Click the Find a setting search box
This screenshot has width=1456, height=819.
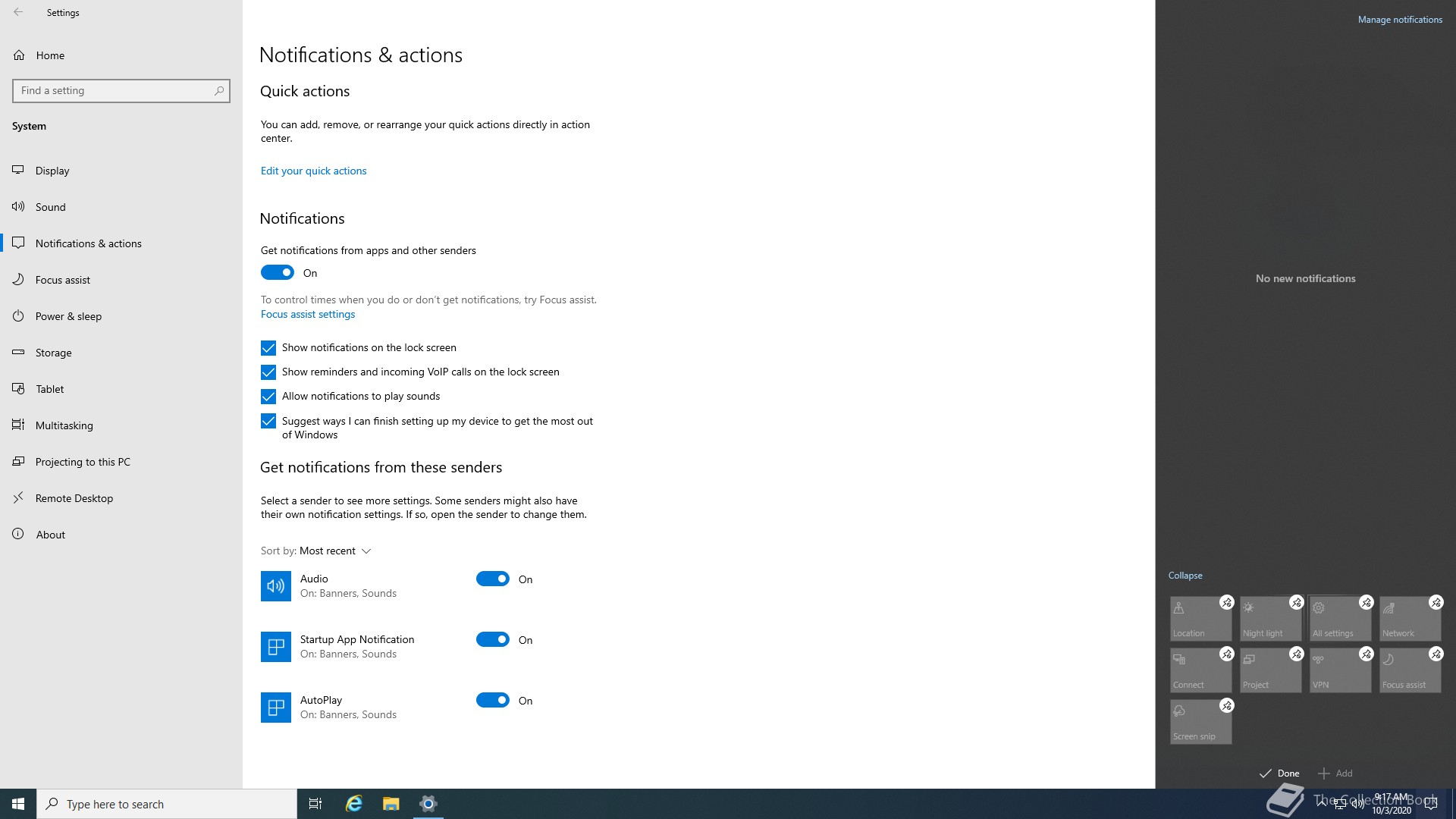pyautogui.click(x=115, y=91)
